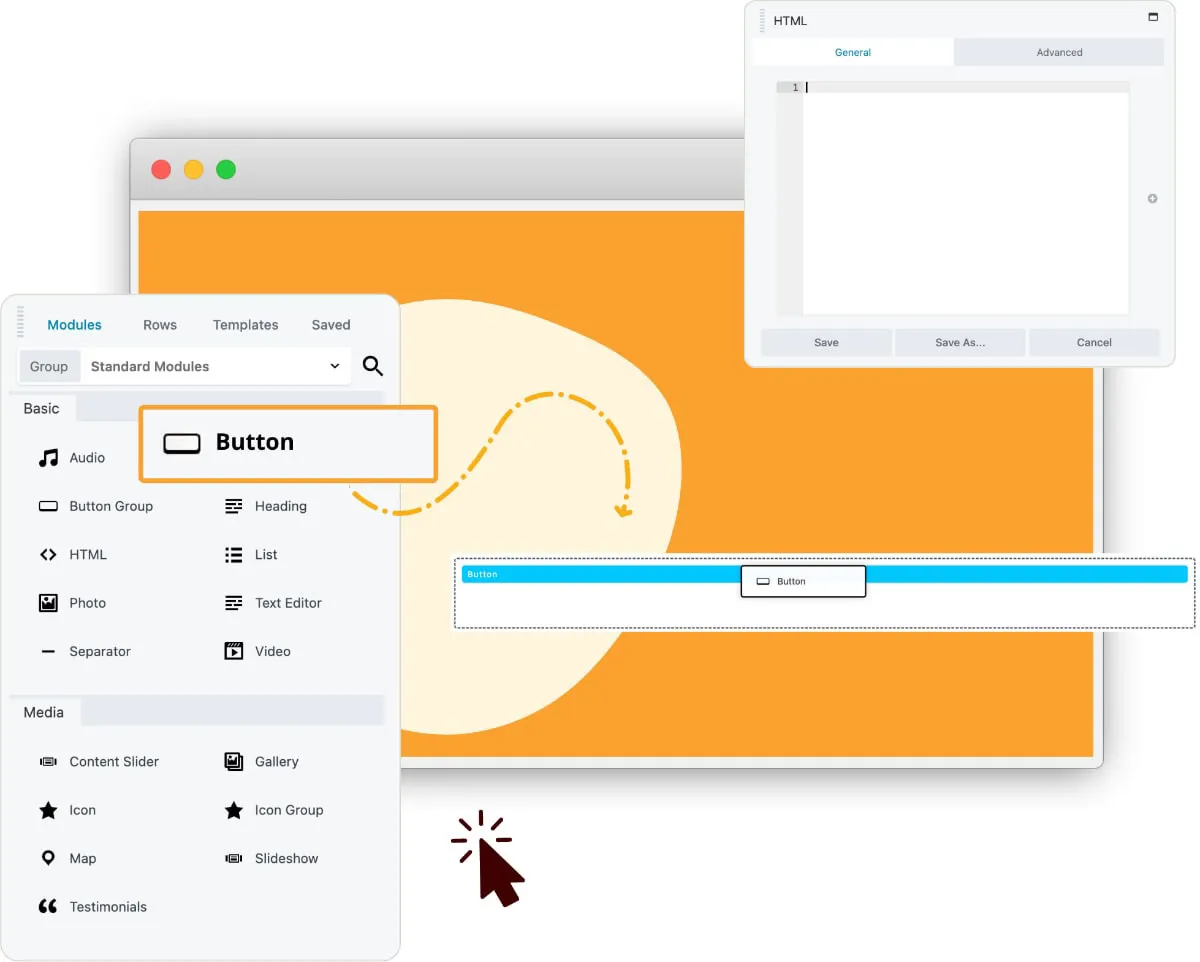
Task: Switch to the Rows tab
Action: (x=159, y=324)
